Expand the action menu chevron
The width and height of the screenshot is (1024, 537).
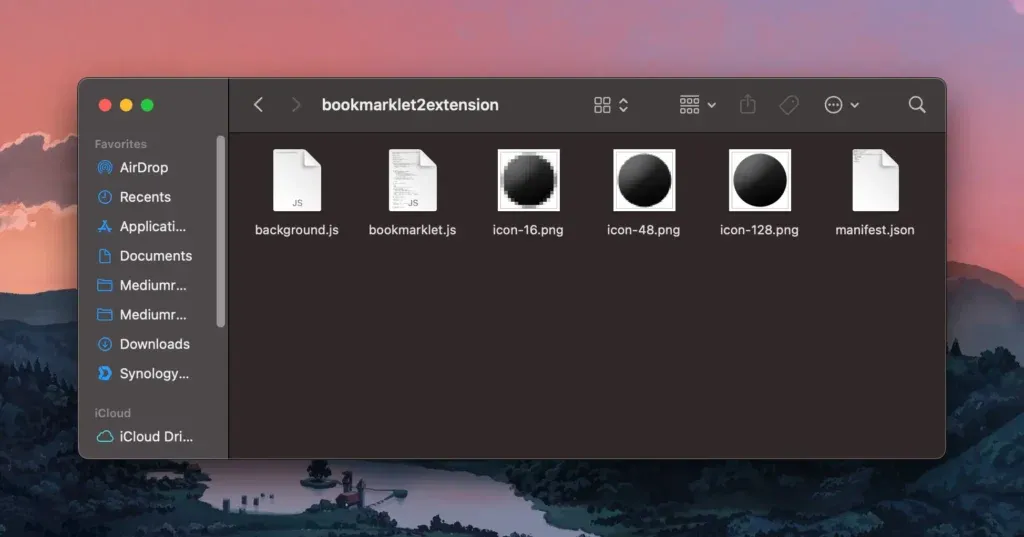(x=854, y=105)
